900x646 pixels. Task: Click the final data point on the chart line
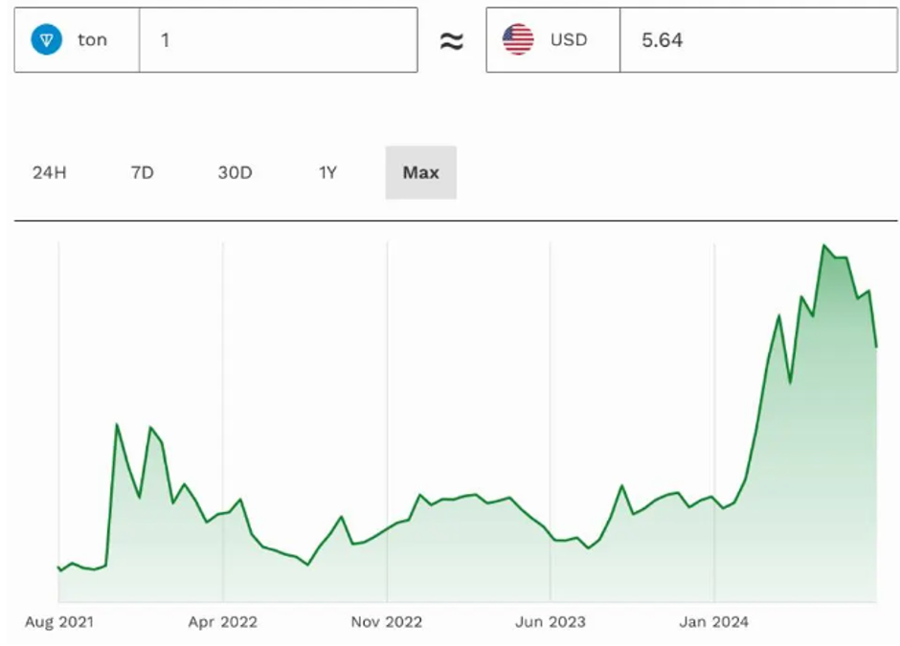[x=876, y=347]
